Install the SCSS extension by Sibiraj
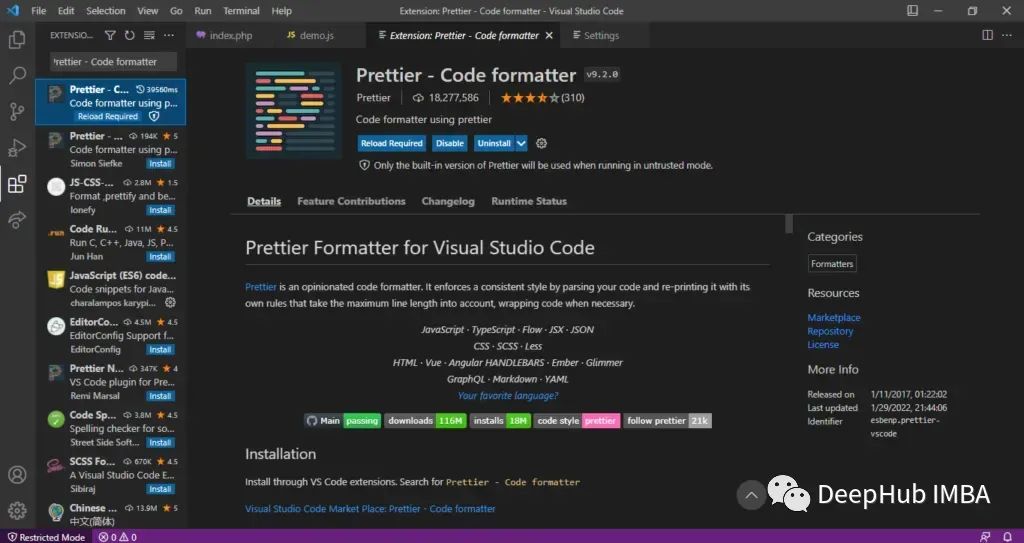The height and width of the screenshot is (543, 1024). [x=160, y=489]
